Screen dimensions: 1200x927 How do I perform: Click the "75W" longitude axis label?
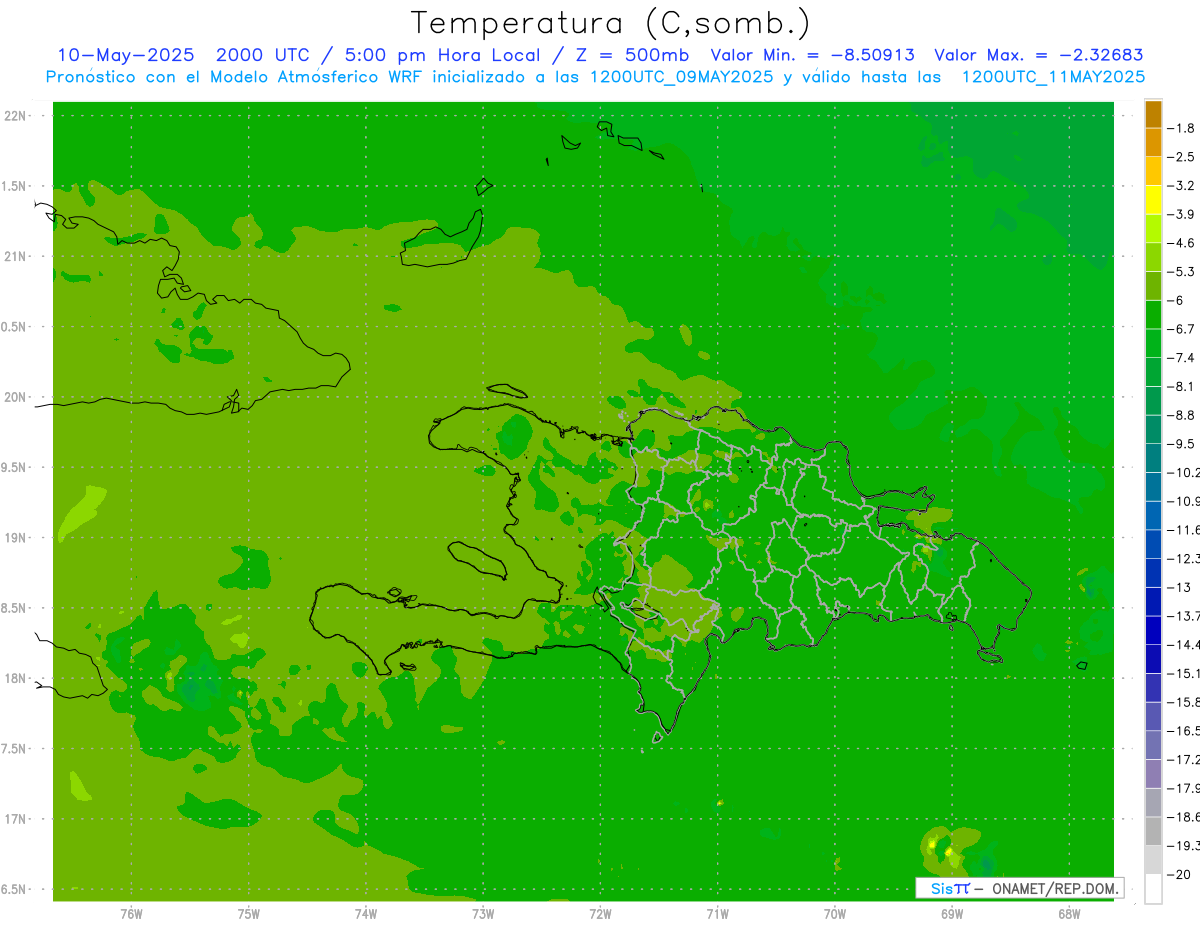pos(249,914)
